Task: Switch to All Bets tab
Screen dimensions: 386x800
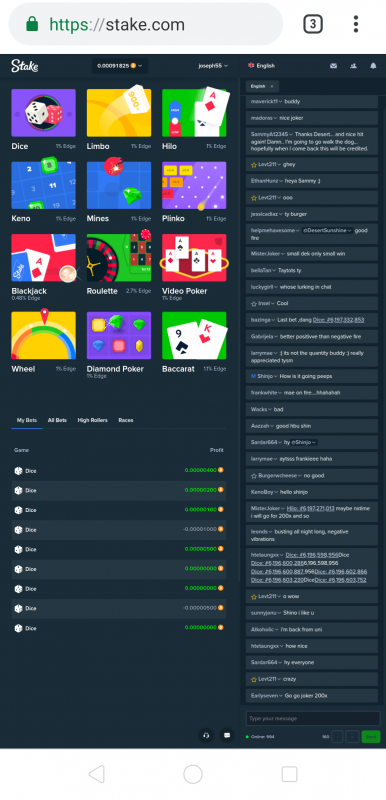Action: [57, 420]
